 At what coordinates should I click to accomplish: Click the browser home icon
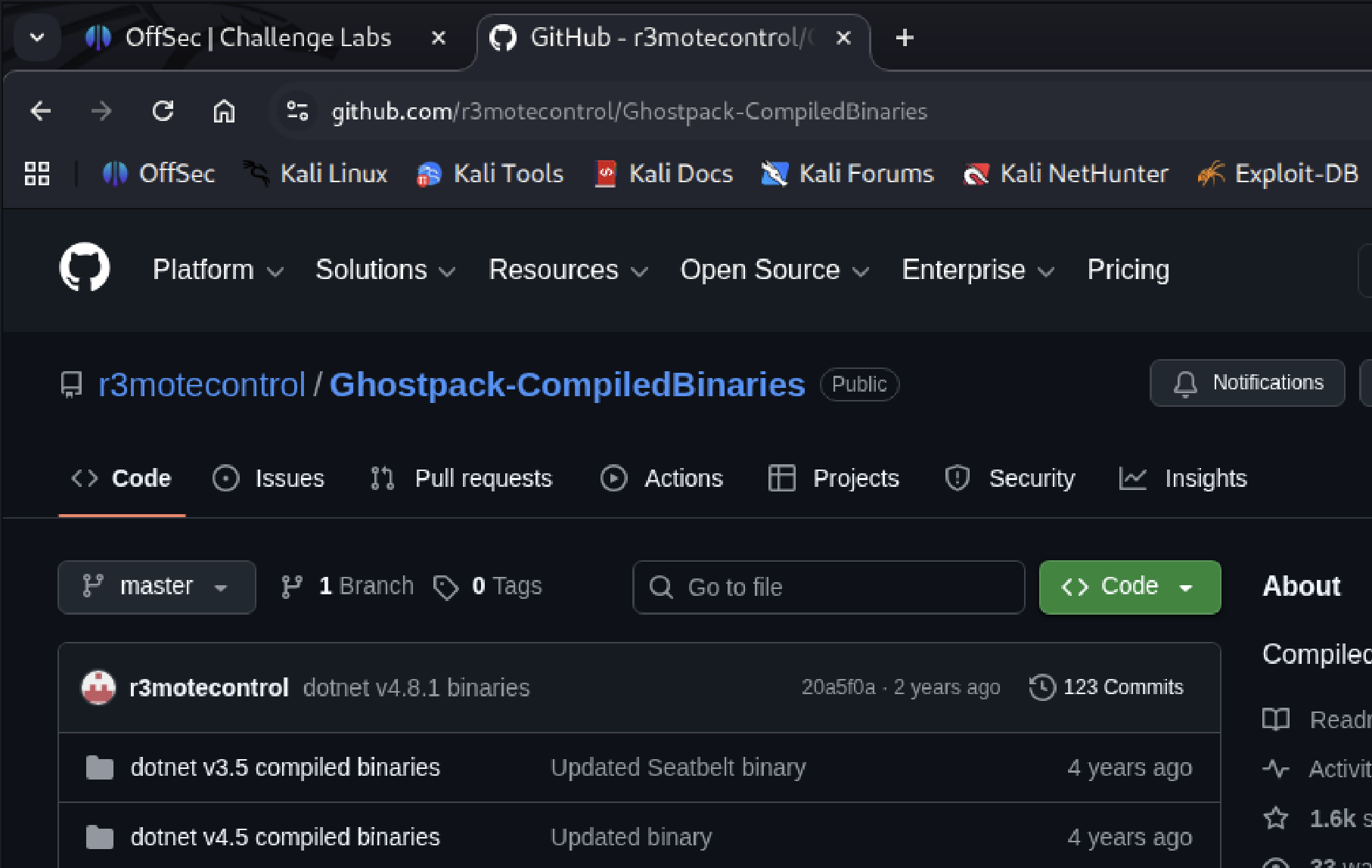224,111
